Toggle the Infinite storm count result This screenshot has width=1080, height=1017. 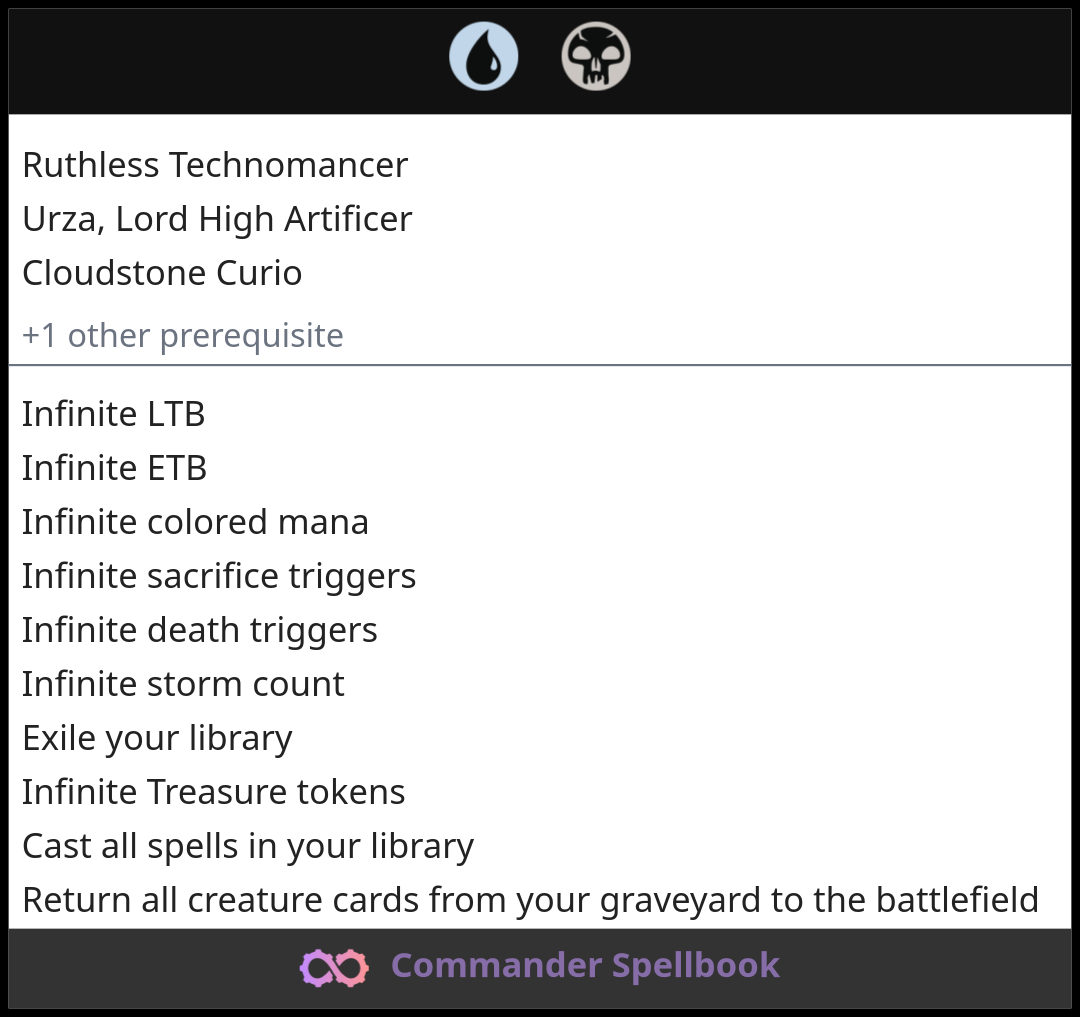click(x=183, y=683)
